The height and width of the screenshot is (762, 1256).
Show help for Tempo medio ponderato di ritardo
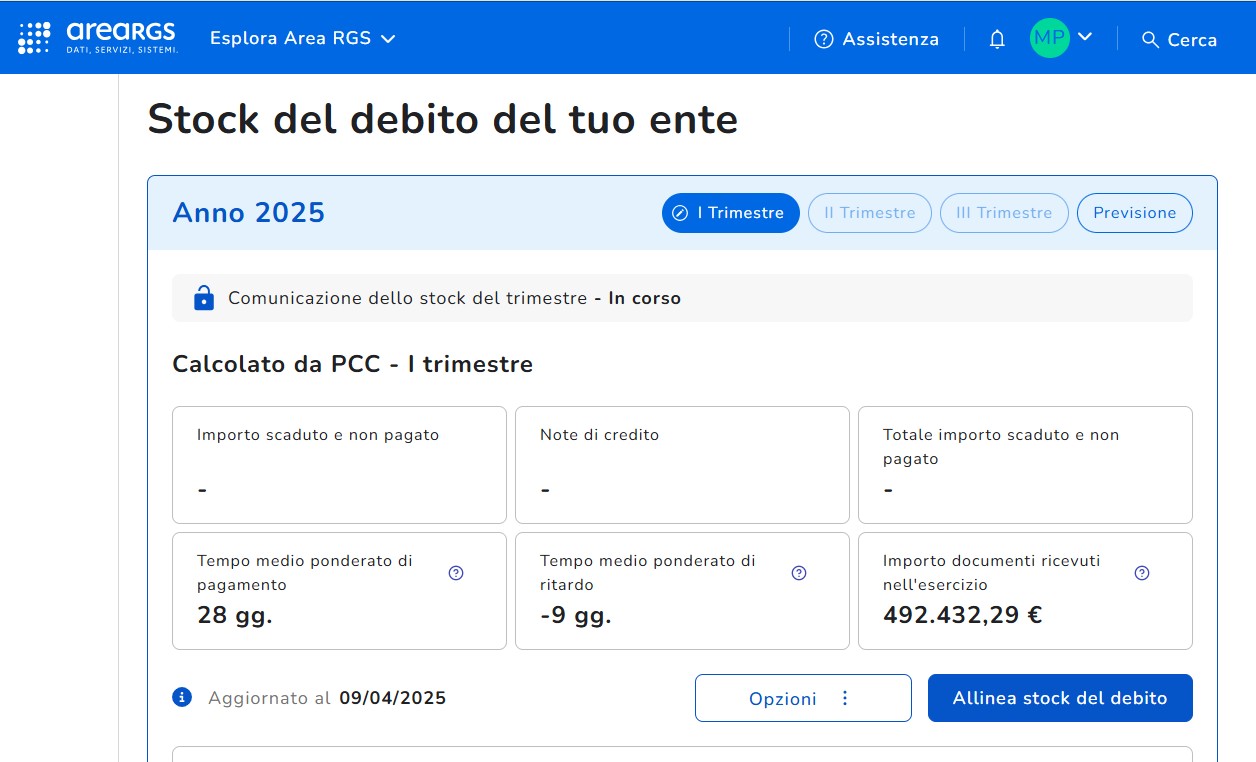(x=799, y=573)
